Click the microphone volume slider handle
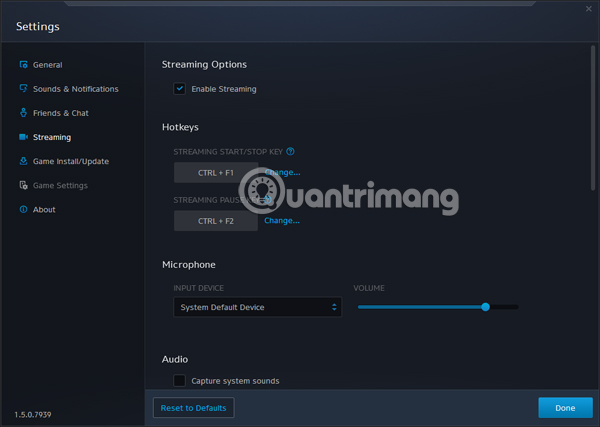 [485, 307]
